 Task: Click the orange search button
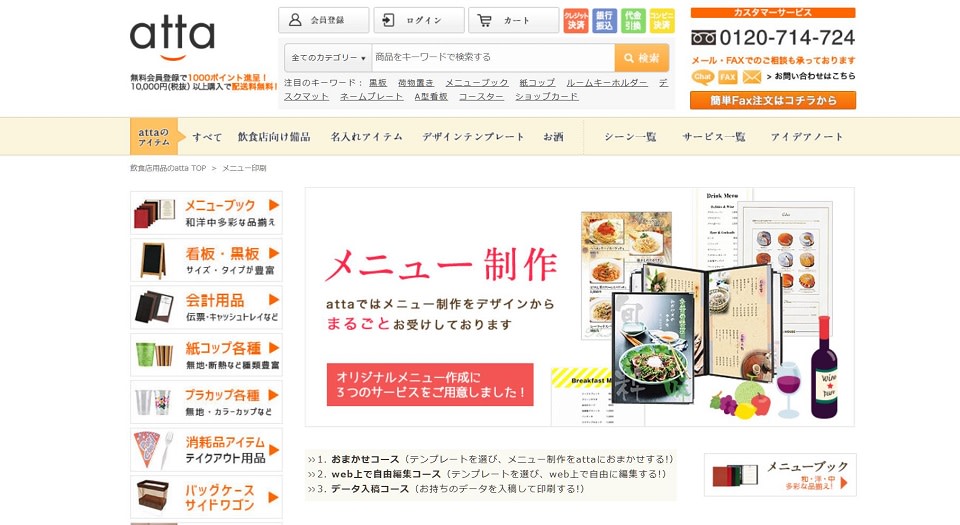(642, 58)
